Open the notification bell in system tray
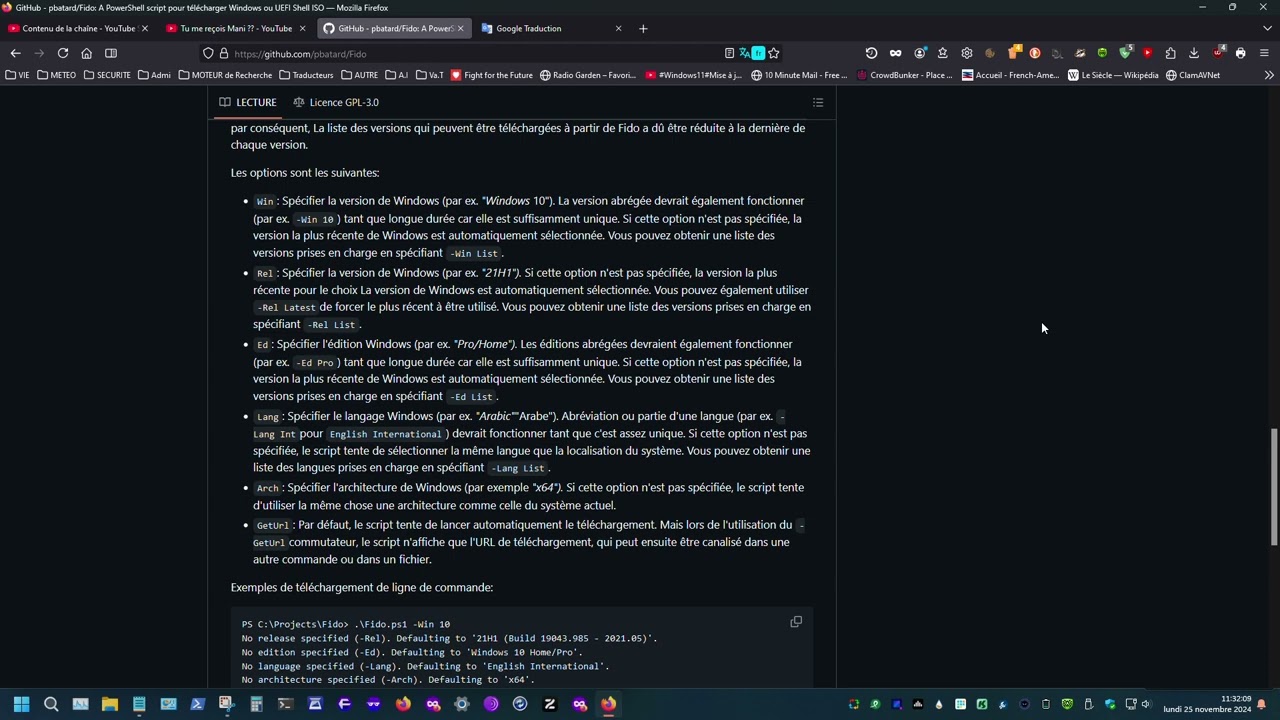 (x=1262, y=704)
